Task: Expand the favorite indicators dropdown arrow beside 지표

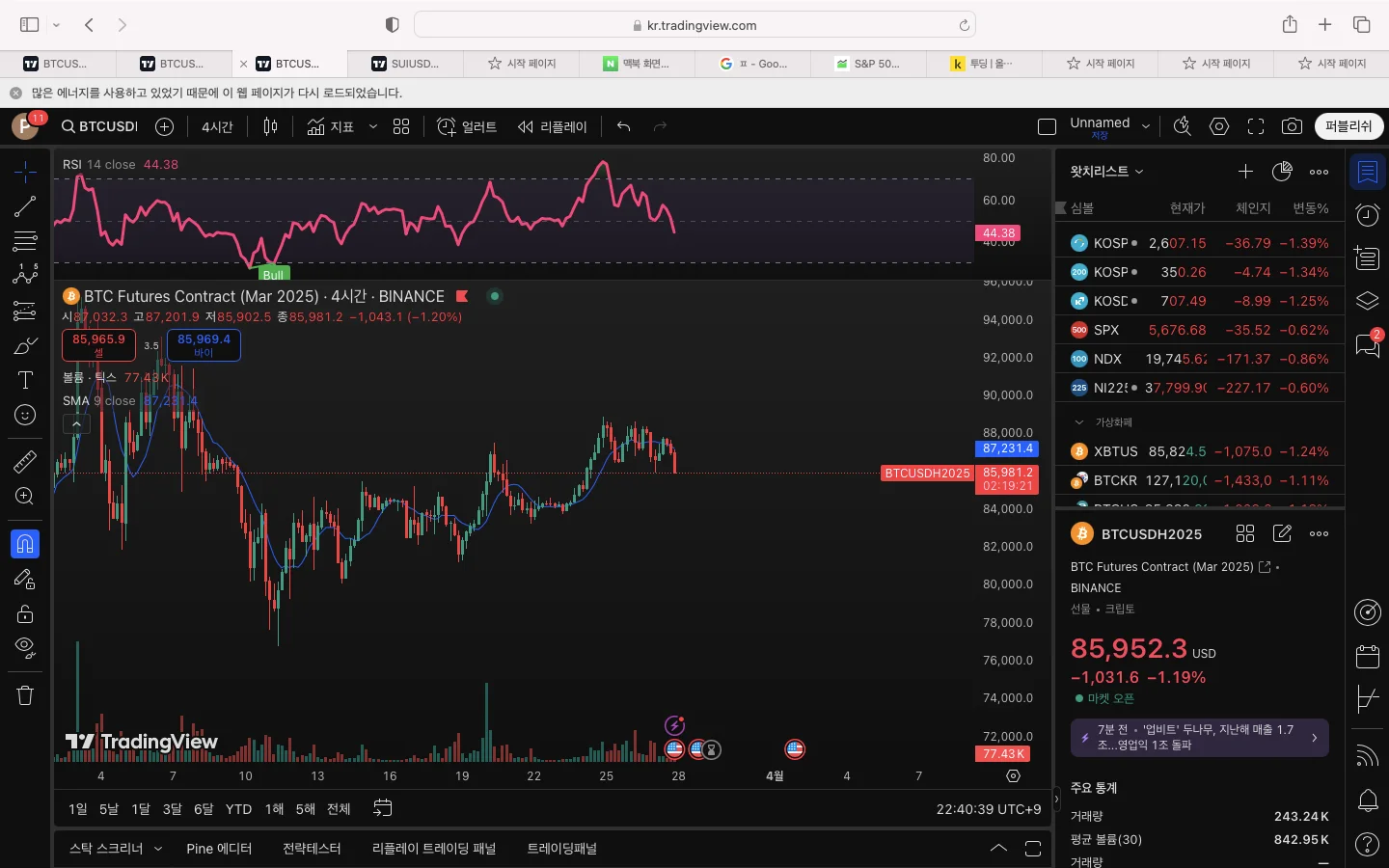Action: click(x=372, y=127)
